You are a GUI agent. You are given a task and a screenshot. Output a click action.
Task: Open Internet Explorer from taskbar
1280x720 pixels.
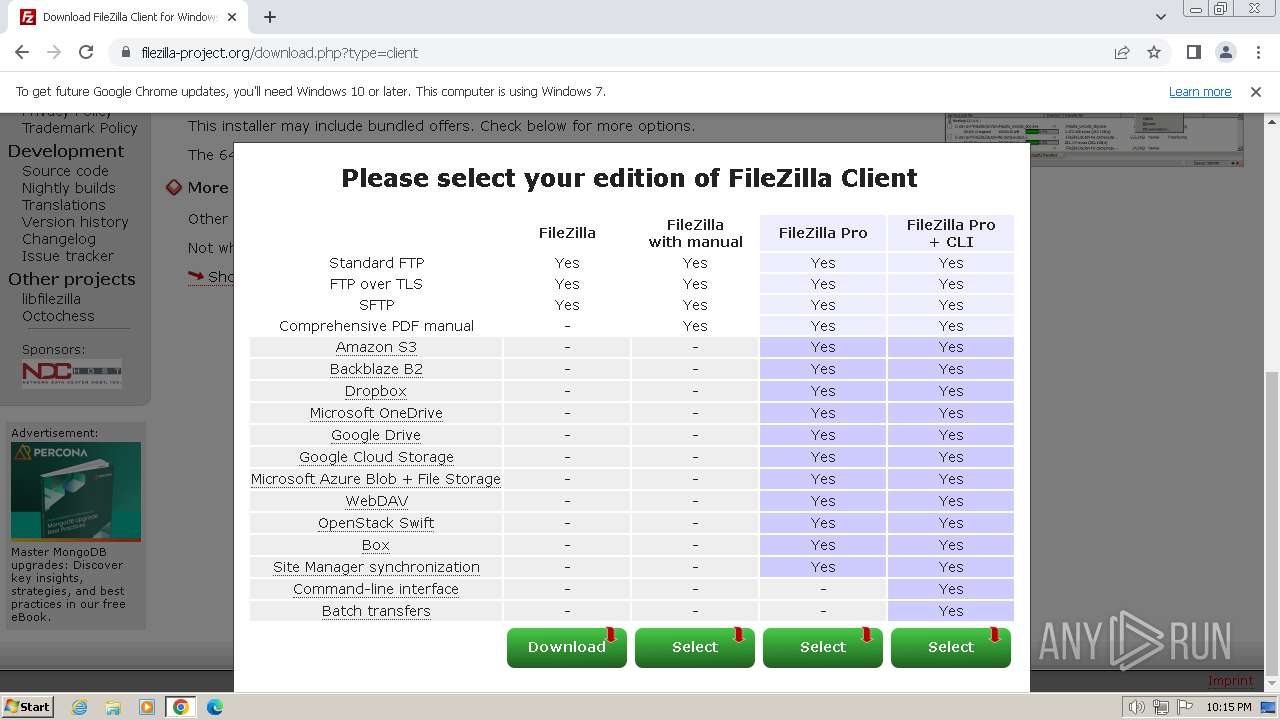click(x=79, y=707)
